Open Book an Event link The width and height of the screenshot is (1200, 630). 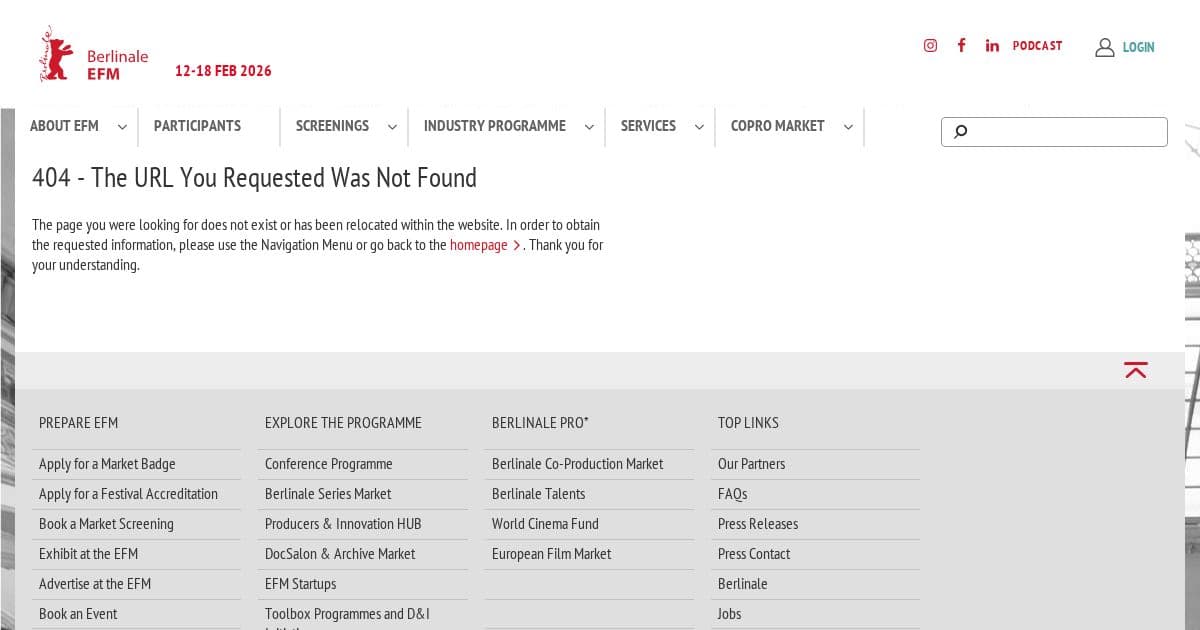(x=78, y=614)
